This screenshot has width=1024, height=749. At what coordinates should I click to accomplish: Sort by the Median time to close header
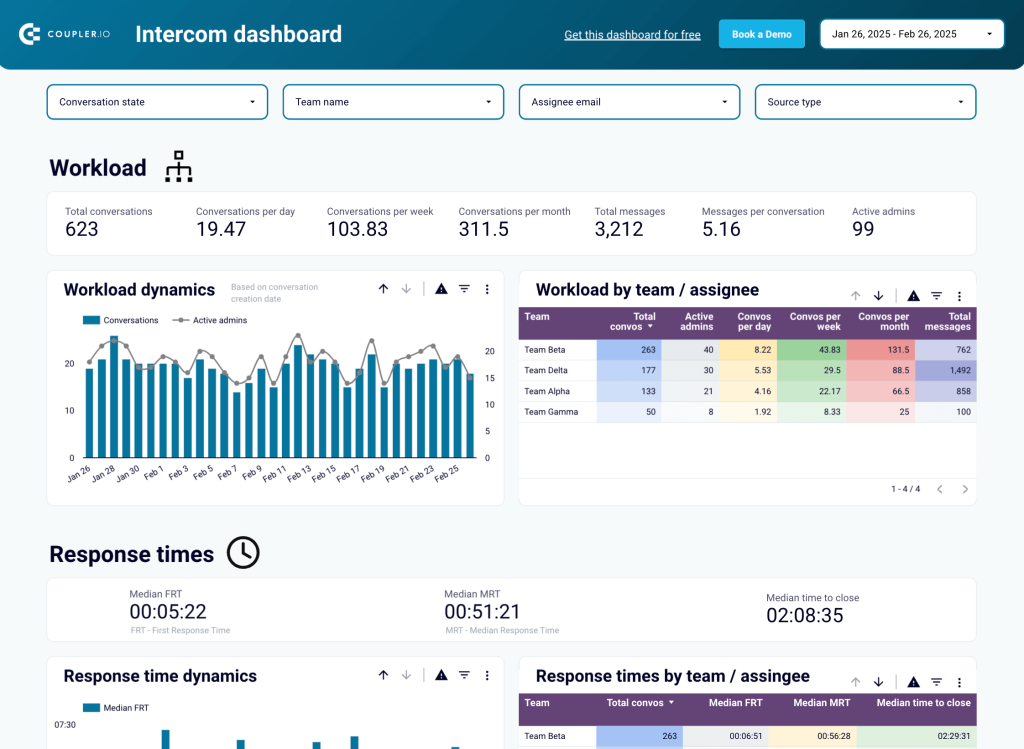tap(923, 703)
